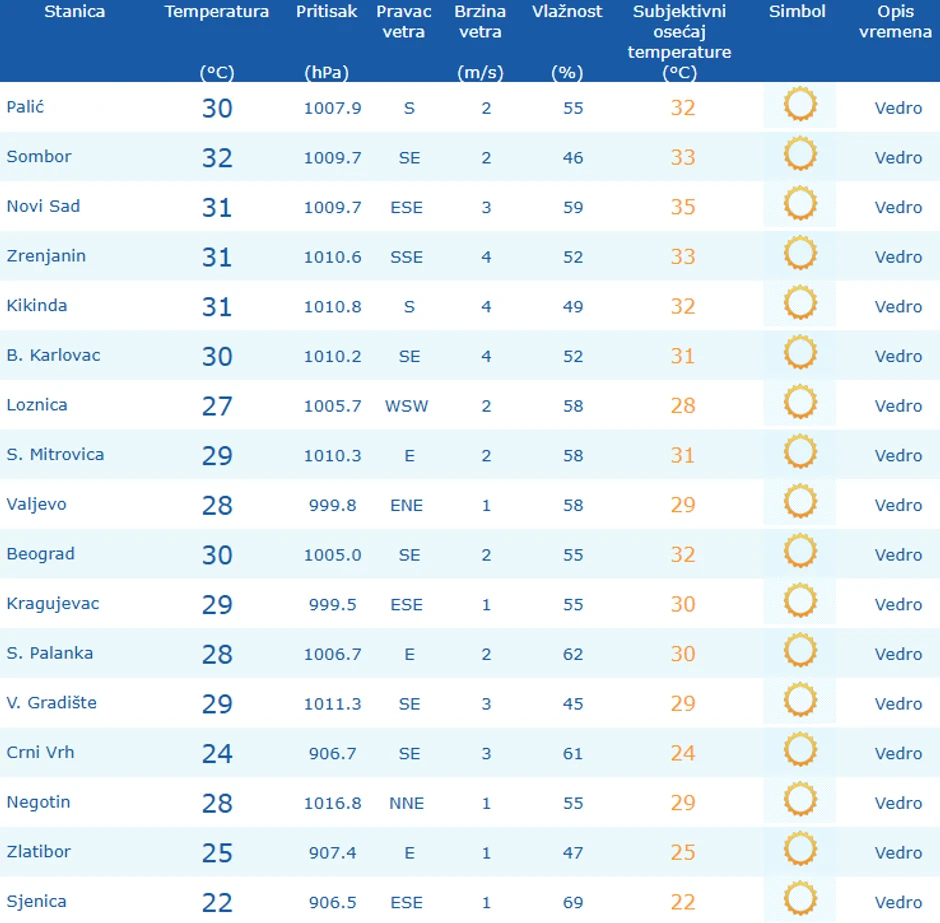Click Valjevo's wind direction ENE
Image resolution: width=940 pixels, height=923 pixels.
406,506
